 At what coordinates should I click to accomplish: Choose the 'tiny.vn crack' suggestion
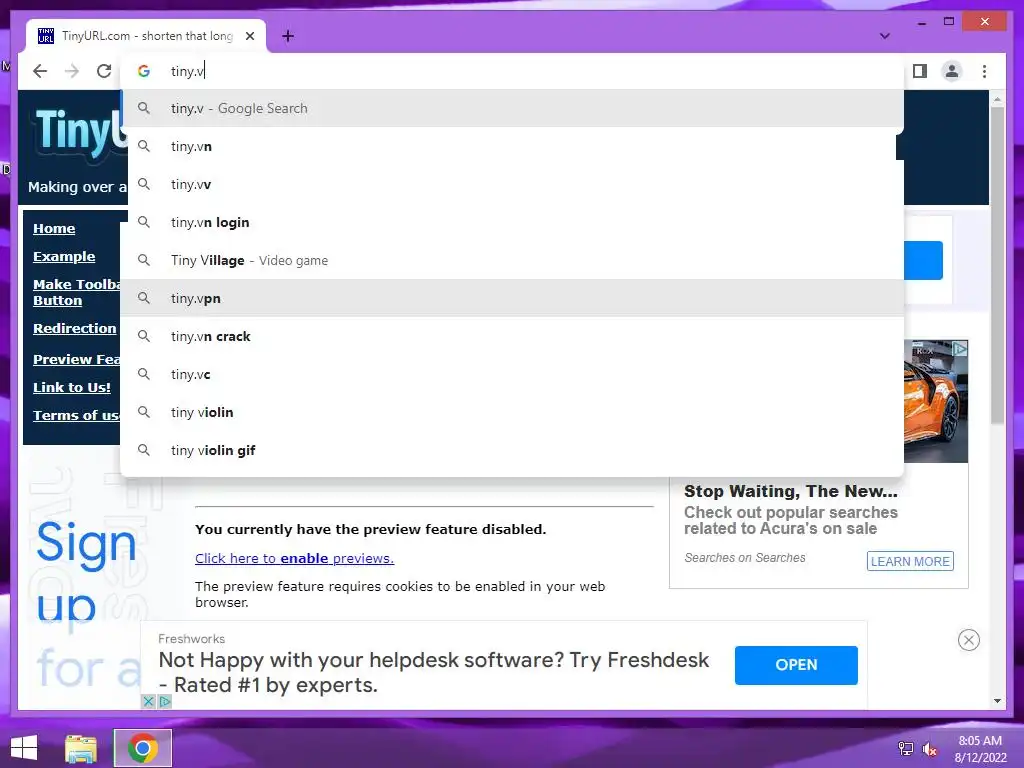pyautogui.click(x=513, y=336)
